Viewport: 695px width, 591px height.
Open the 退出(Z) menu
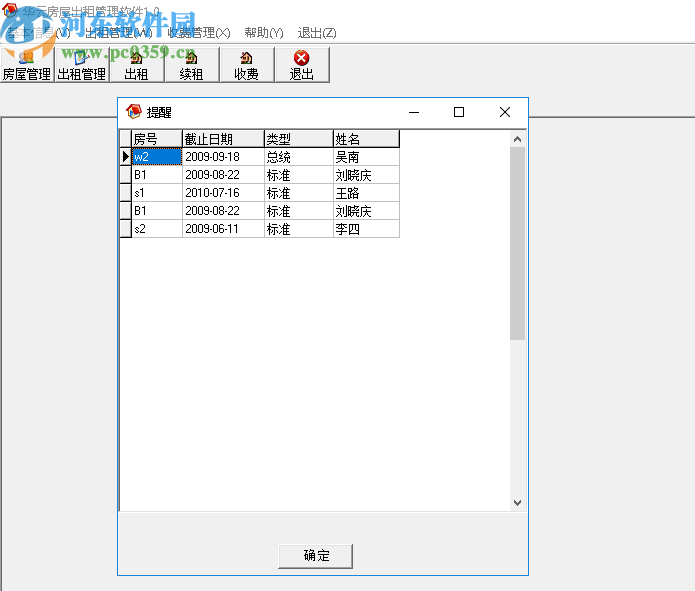point(317,33)
